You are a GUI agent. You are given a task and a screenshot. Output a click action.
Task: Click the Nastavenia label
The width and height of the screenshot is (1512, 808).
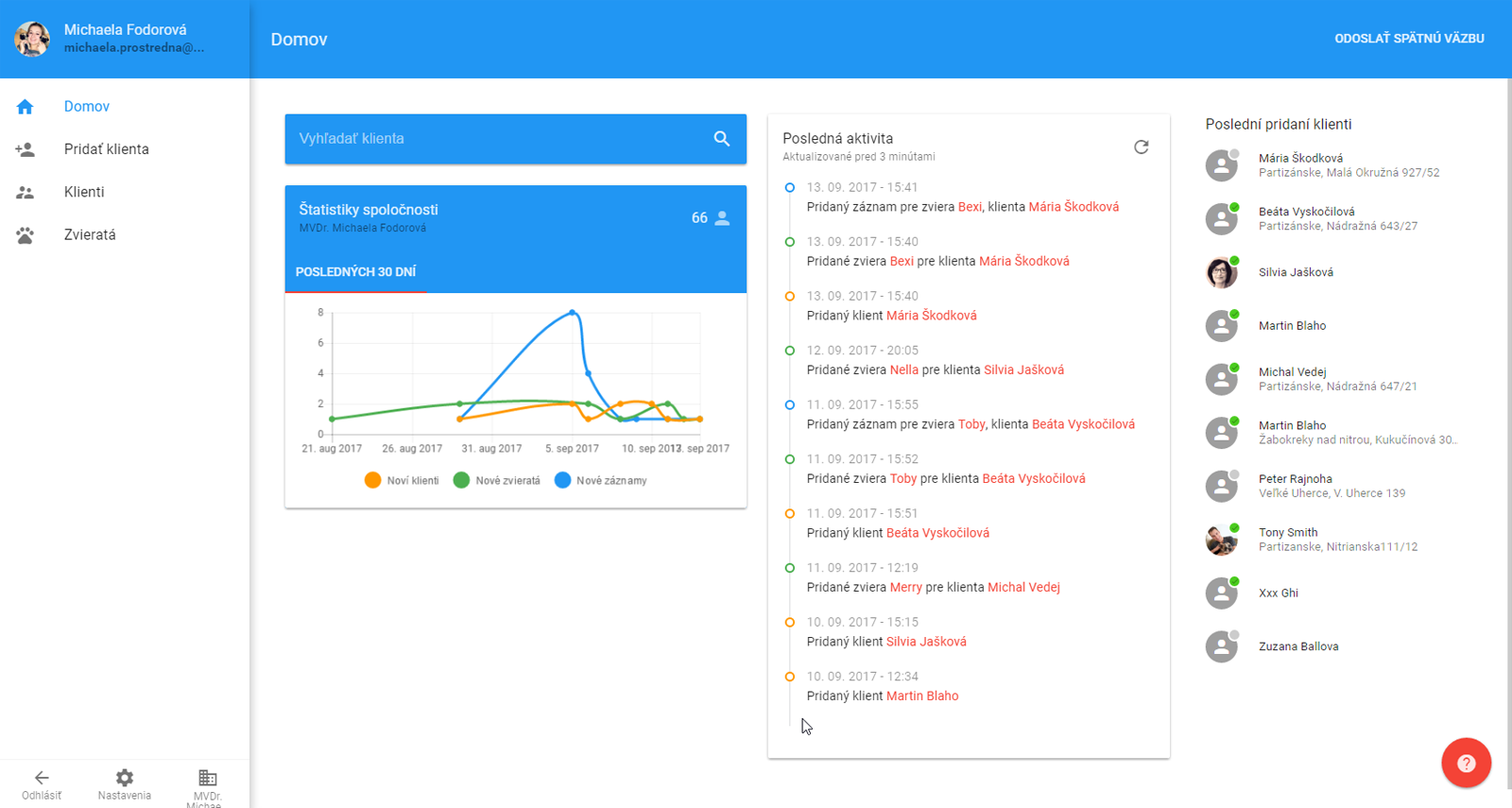pos(125,796)
